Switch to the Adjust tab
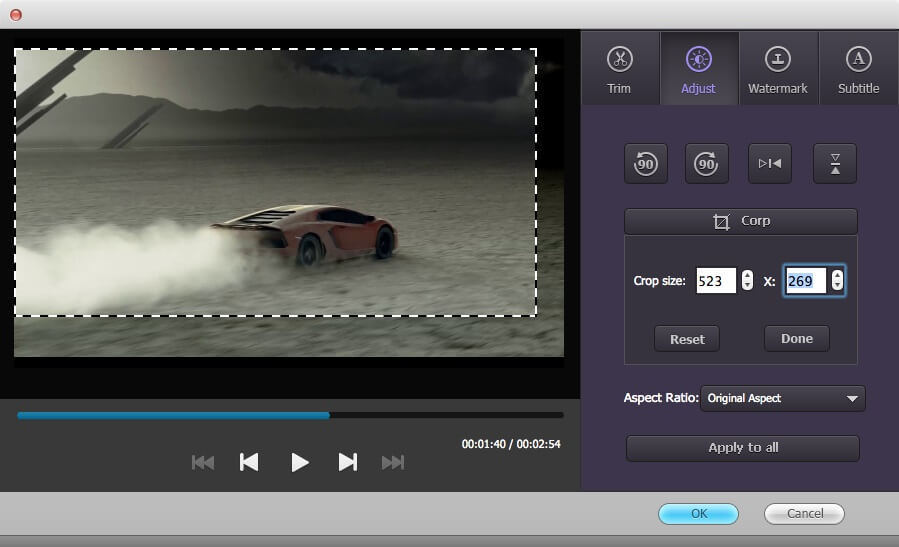Image resolution: width=899 pixels, height=547 pixels. pyautogui.click(x=699, y=68)
